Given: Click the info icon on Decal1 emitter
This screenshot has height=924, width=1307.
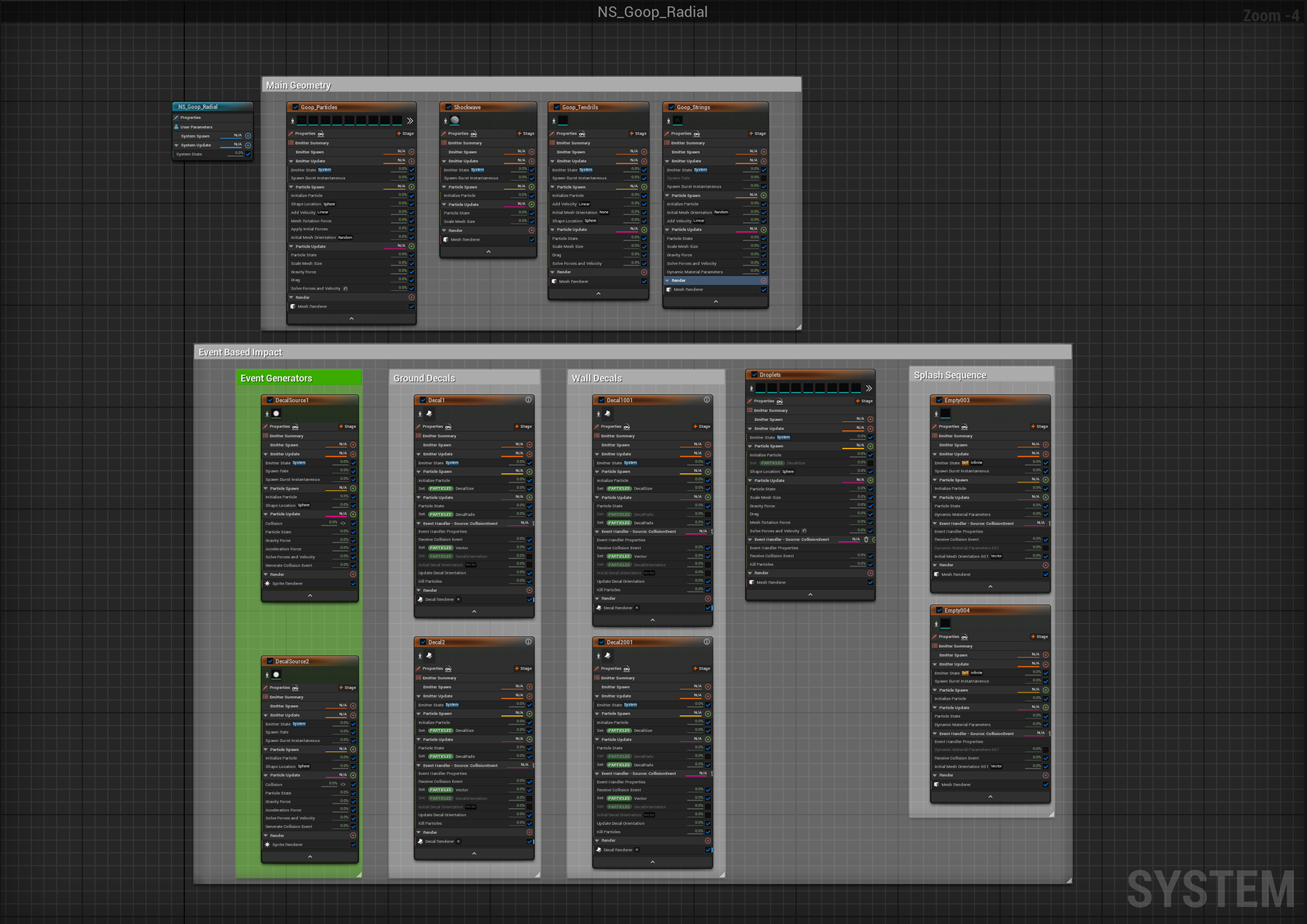Looking at the screenshot, I should click(528, 400).
